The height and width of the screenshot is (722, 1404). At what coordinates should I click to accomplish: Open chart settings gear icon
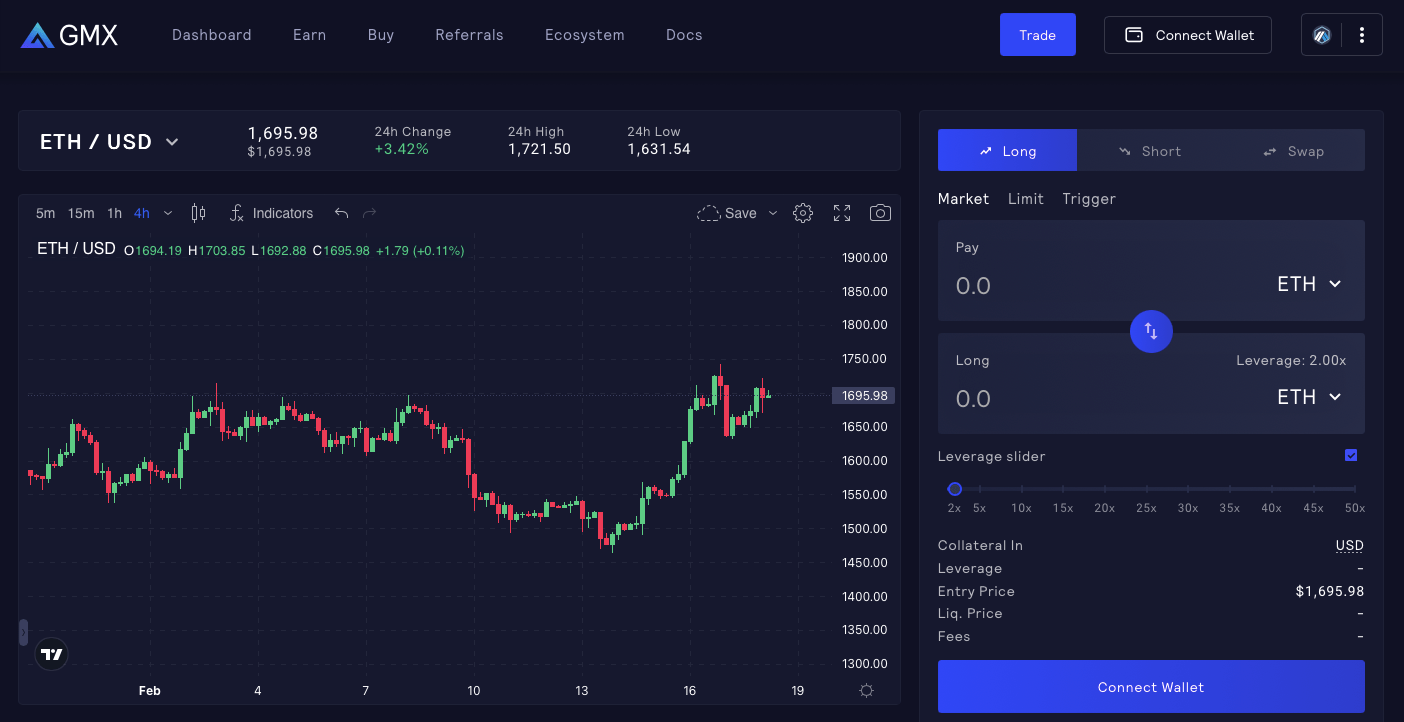click(x=803, y=213)
